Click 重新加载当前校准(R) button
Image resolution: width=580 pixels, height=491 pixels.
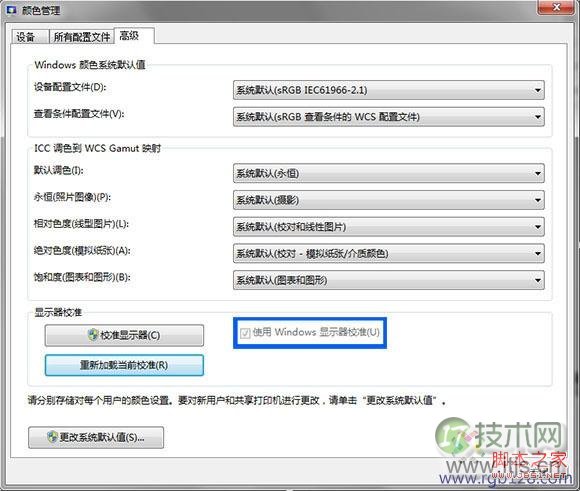point(124,365)
